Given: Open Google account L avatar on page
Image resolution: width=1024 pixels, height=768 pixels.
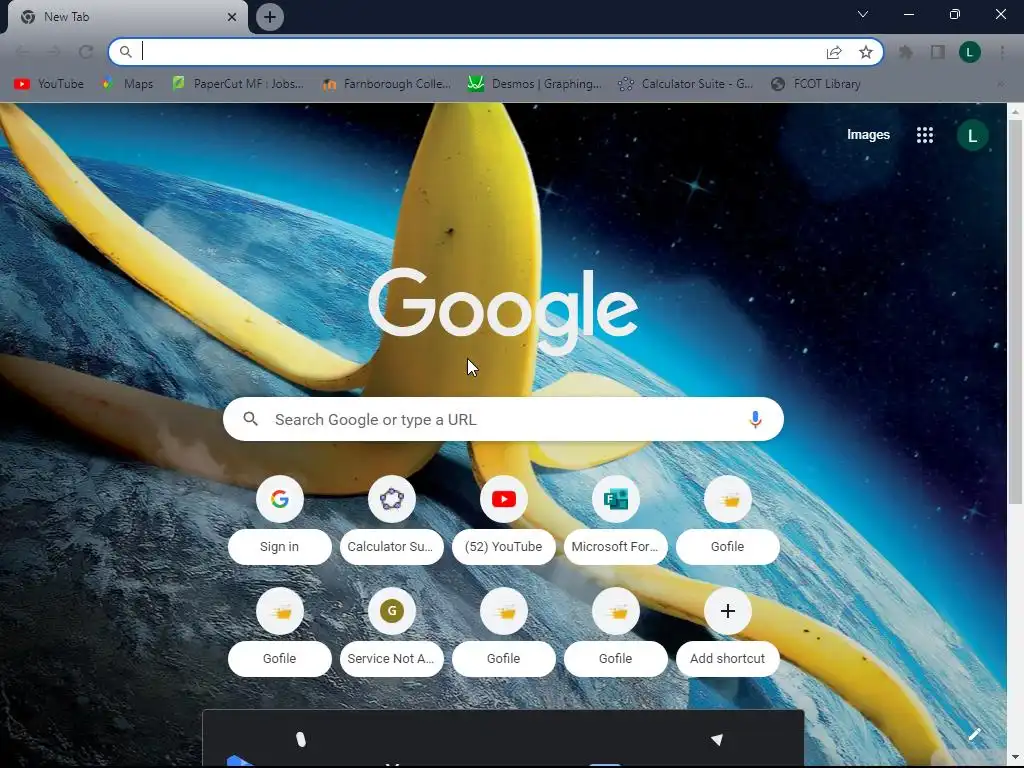Looking at the screenshot, I should point(972,136).
